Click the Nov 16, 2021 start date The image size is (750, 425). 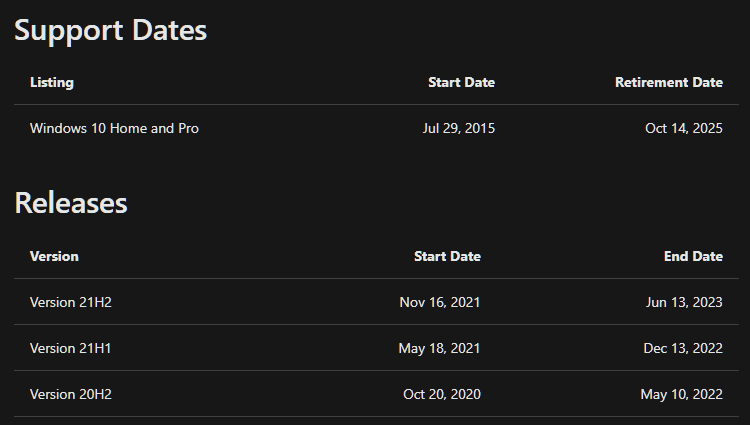[x=440, y=302]
